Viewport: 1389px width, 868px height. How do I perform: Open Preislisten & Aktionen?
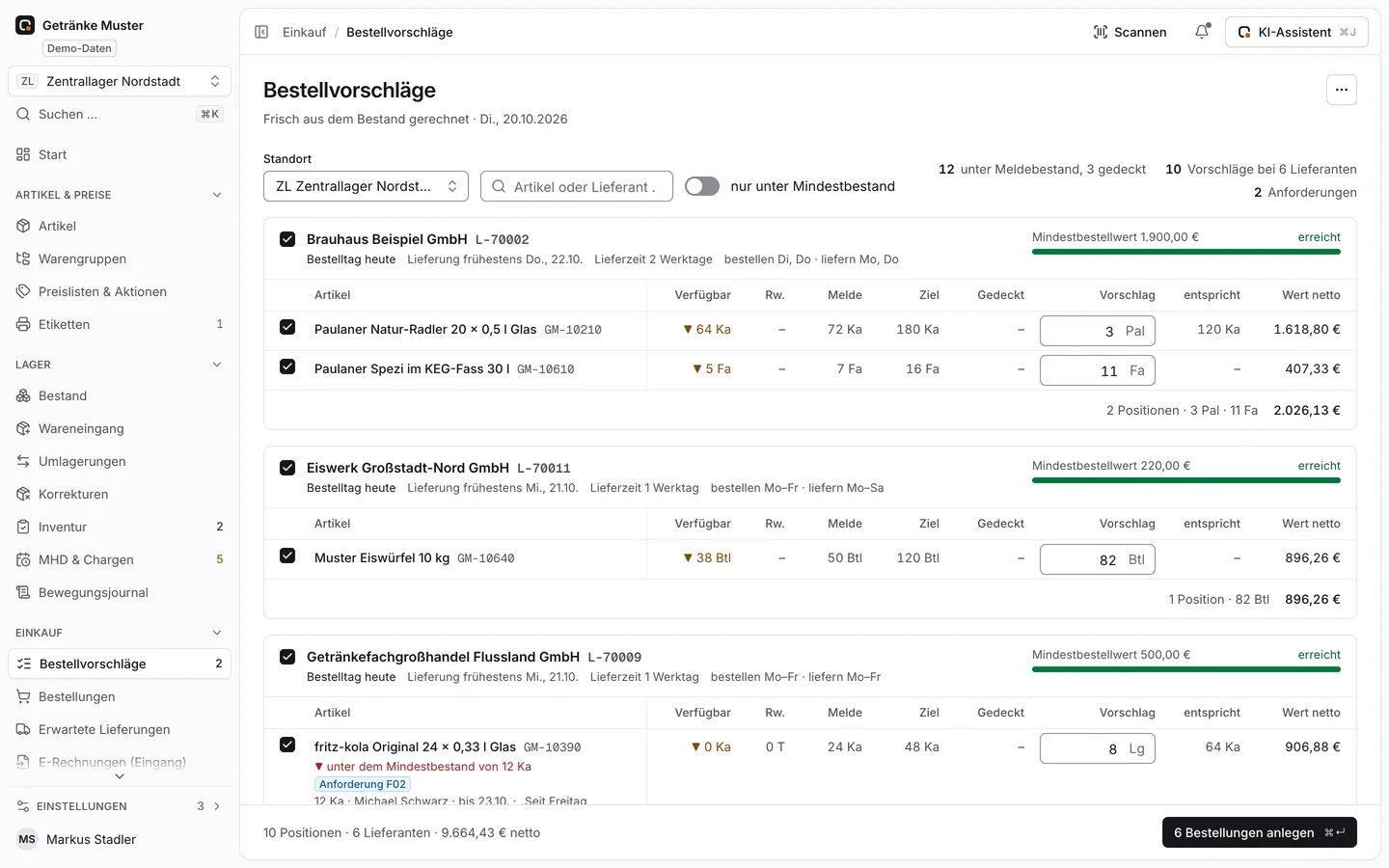[x=120, y=291]
